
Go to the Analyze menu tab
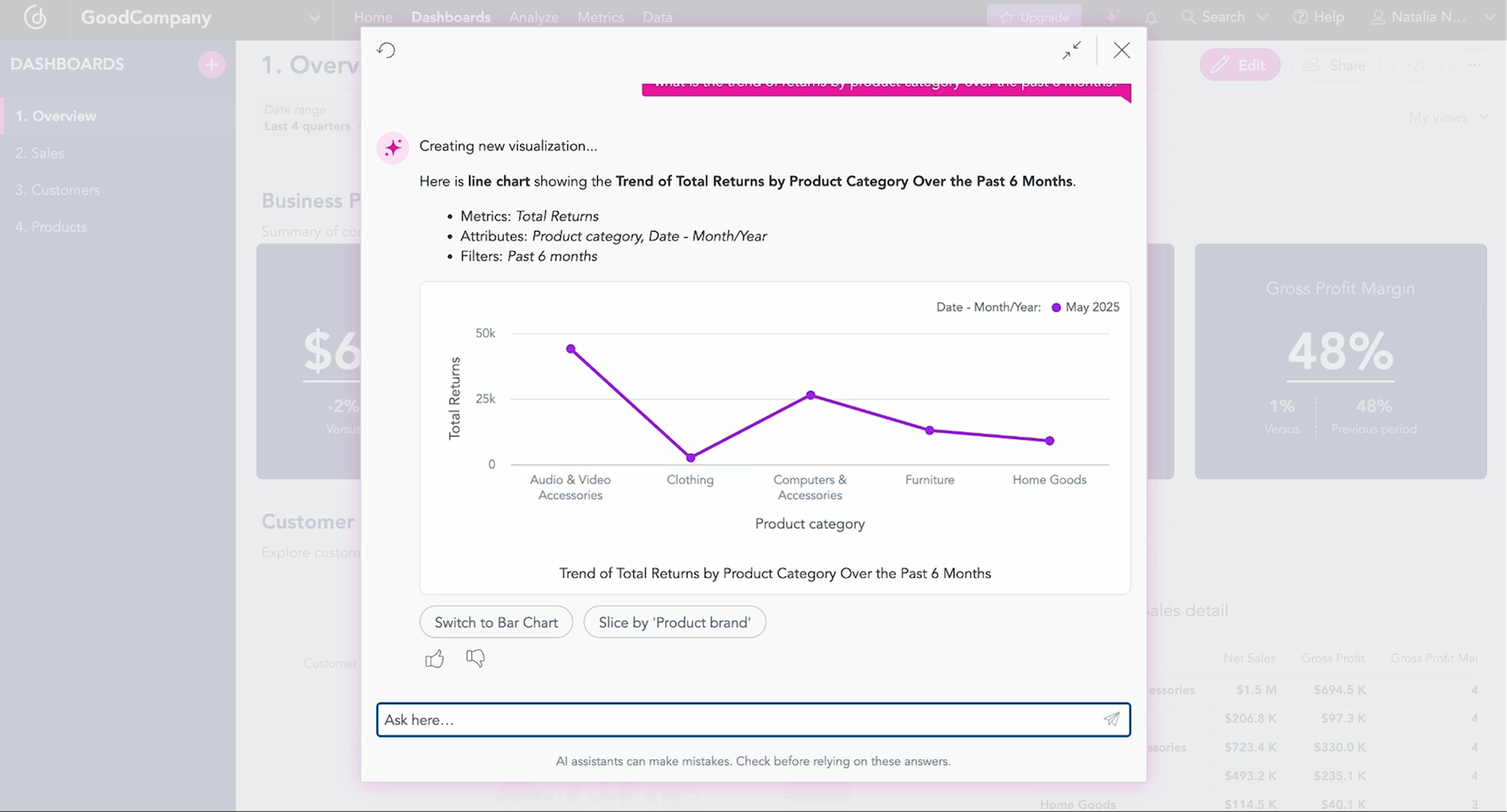[x=533, y=17]
